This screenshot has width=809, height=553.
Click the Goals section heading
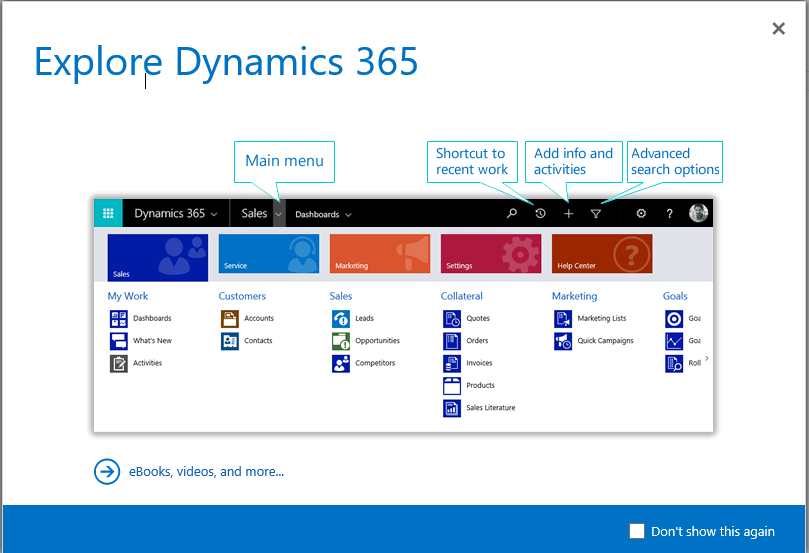coord(675,296)
